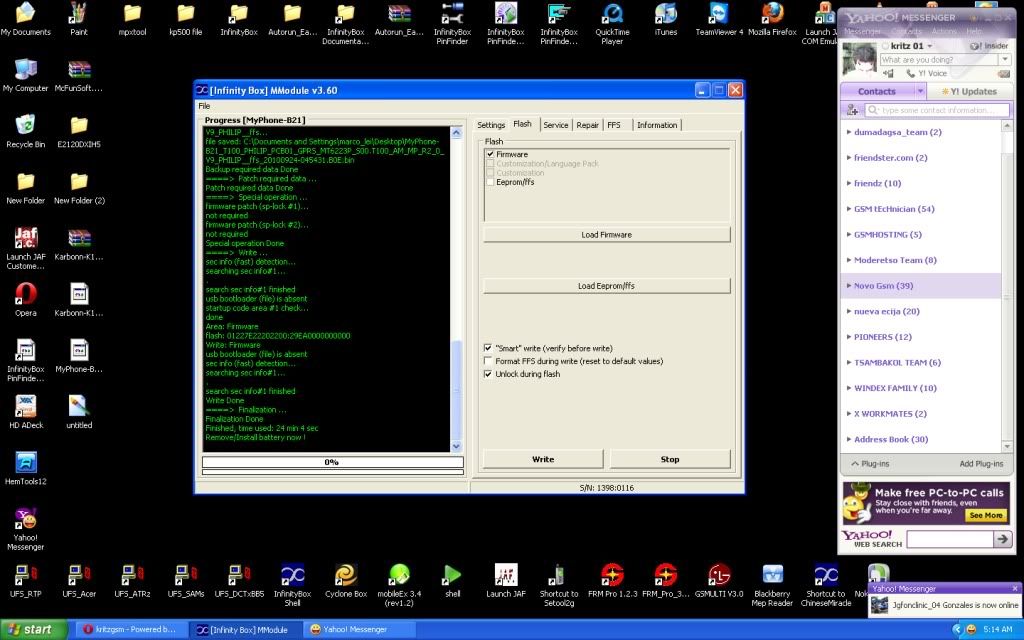This screenshot has width=1024, height=640.
Task: Click the Load Eeprom/ffs button
Action: pos(607,285)
